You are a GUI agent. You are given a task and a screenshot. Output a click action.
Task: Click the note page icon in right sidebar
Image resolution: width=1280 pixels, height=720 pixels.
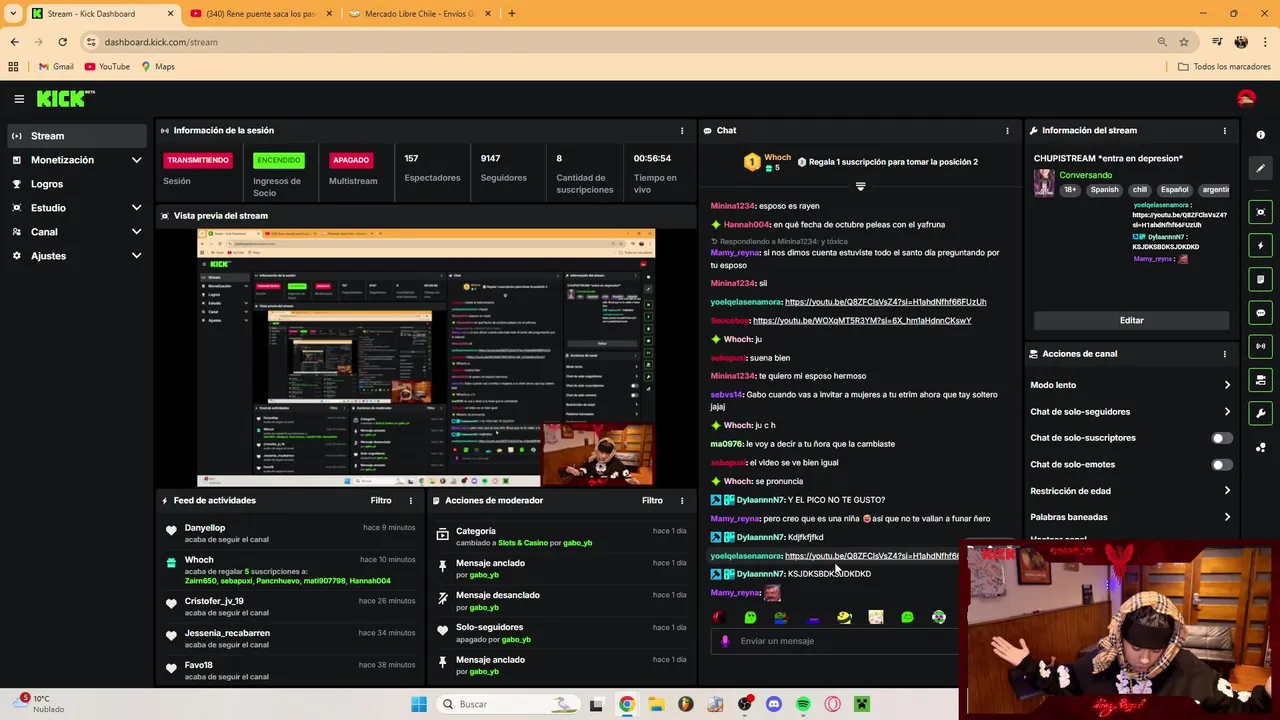pyautogui.click(x=1260, y=279)
